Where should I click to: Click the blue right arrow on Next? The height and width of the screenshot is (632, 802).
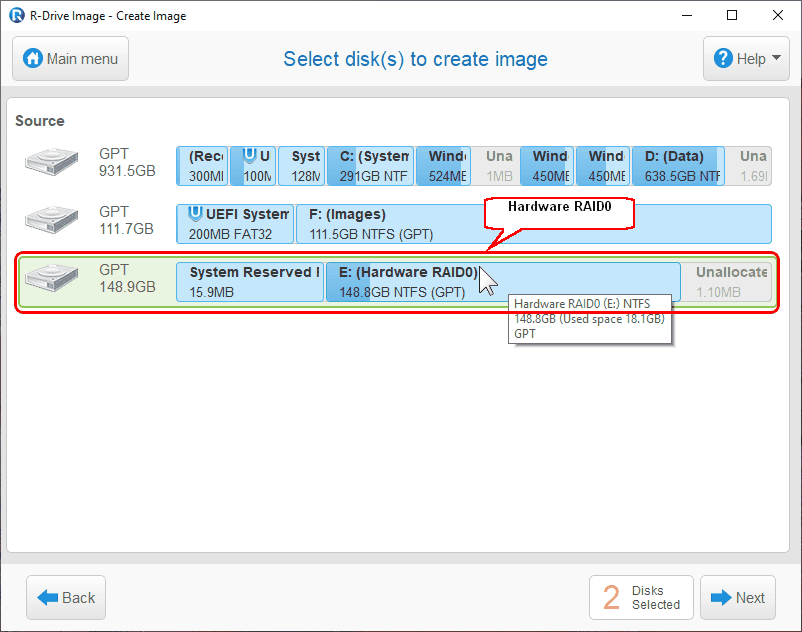(721, 597)
